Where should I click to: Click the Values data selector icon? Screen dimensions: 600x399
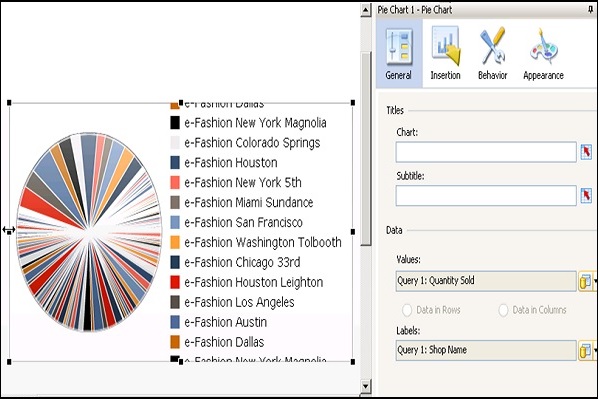pyautogui.click(x=585, y=282)
